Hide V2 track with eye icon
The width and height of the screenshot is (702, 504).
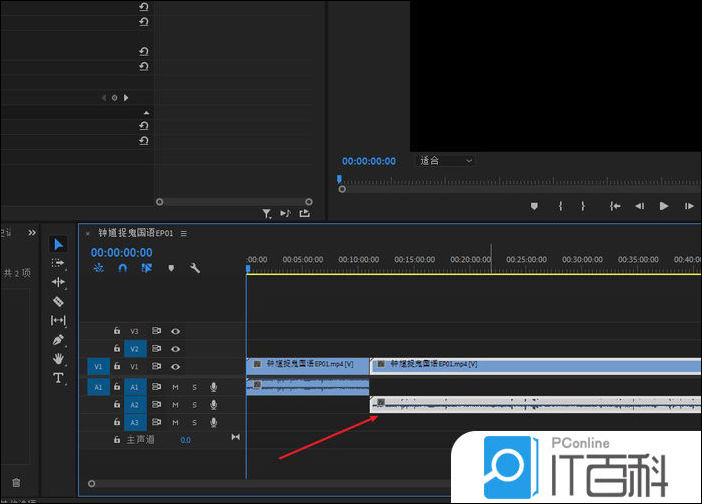point(175,349)
